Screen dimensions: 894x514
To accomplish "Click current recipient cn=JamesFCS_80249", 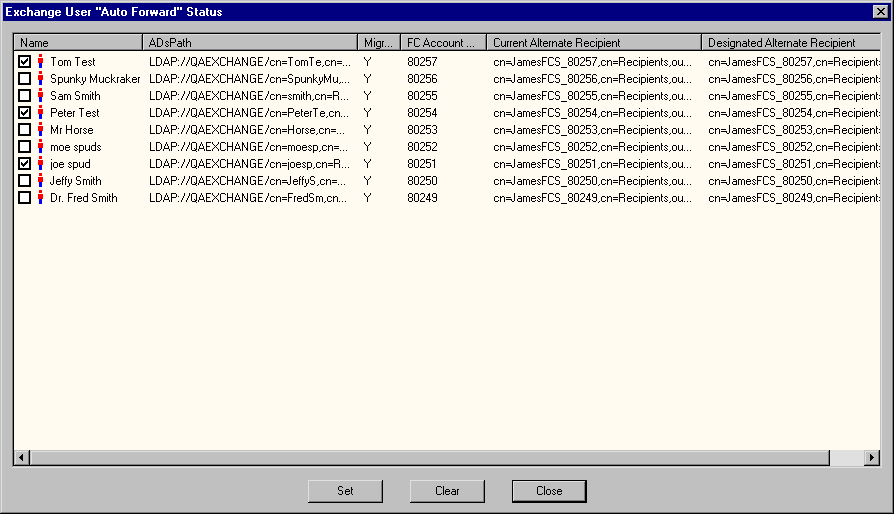I will pyautogui.click(x=592, y=198).
